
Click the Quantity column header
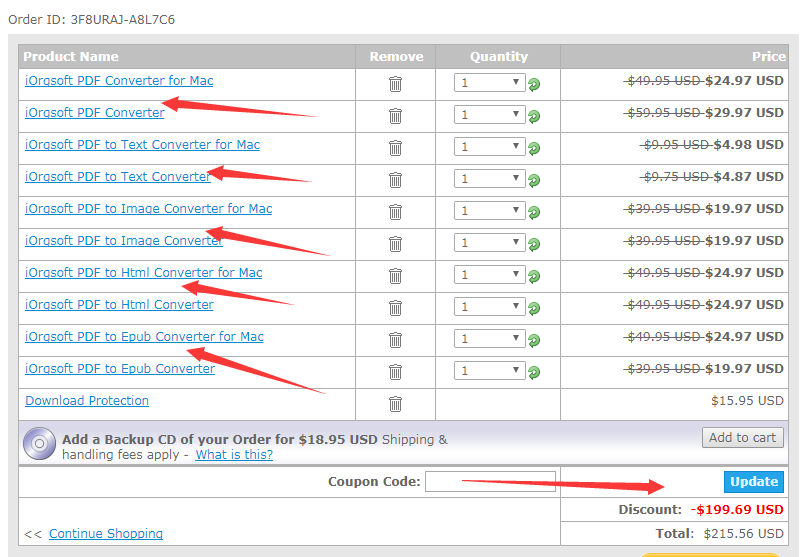click(498, 57)
